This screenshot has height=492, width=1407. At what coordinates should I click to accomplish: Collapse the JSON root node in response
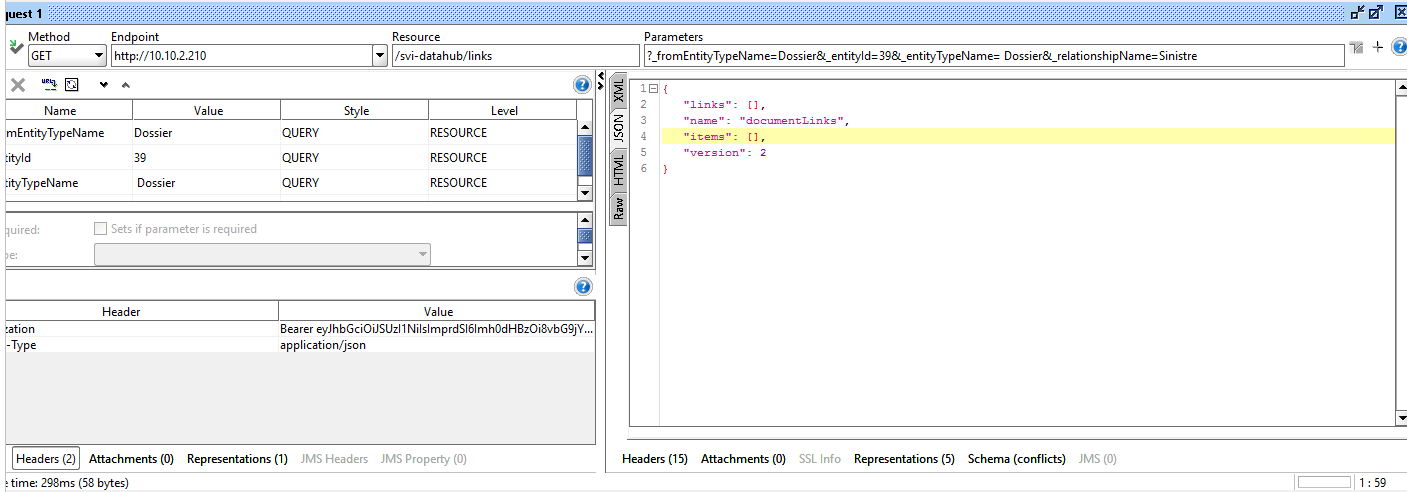tap(653, 88)
